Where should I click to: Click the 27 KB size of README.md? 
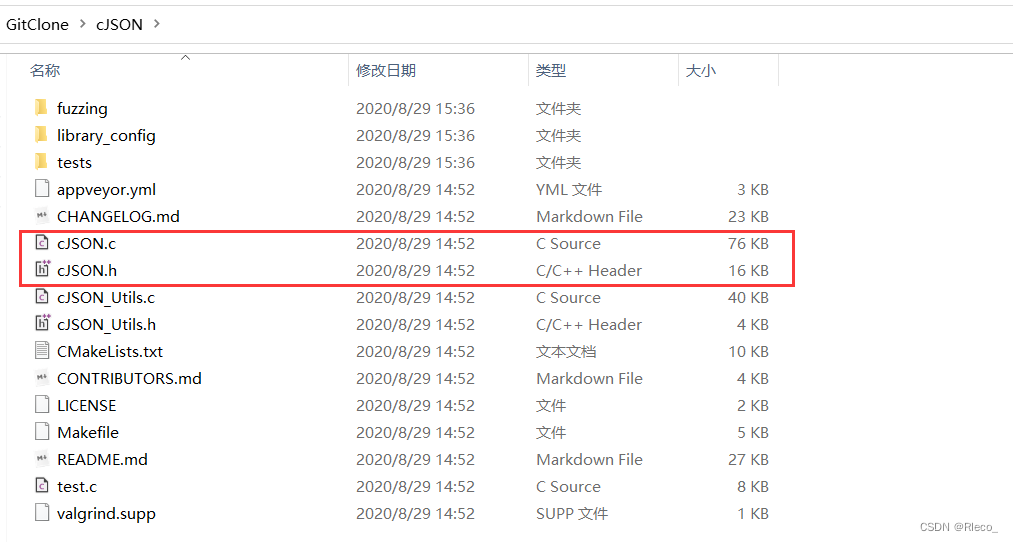(748, 460)
